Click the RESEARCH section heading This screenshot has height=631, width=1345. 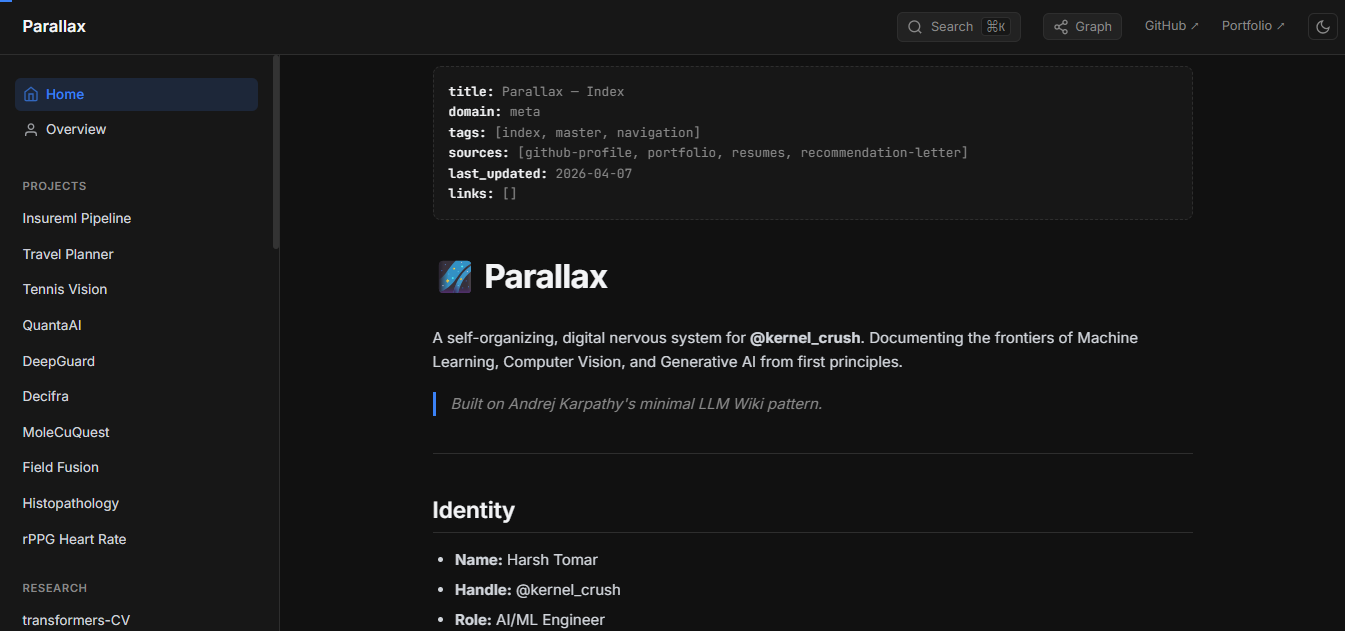(55, 588)
